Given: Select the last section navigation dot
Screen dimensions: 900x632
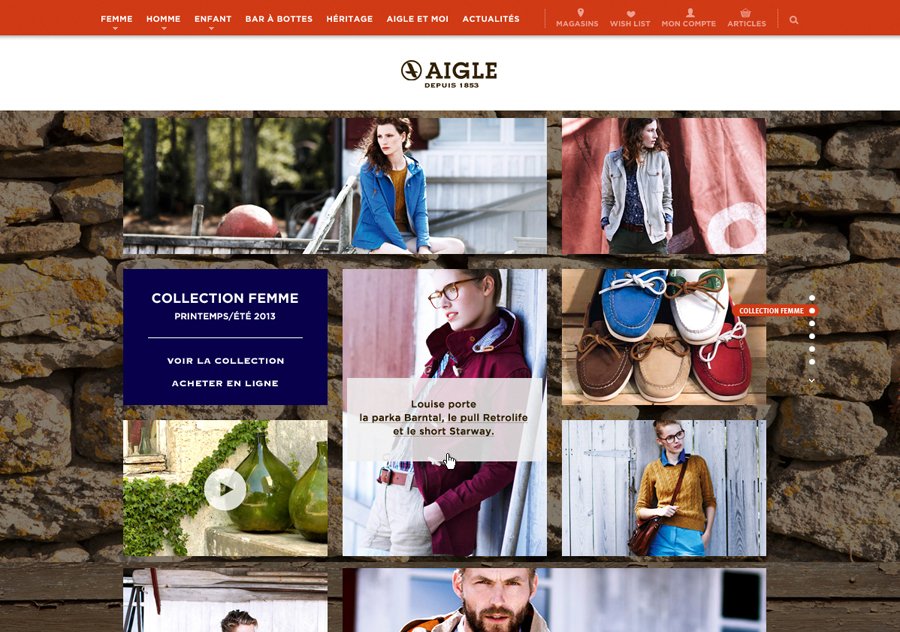Looking at the screenshot, I should tap(812, 362).
